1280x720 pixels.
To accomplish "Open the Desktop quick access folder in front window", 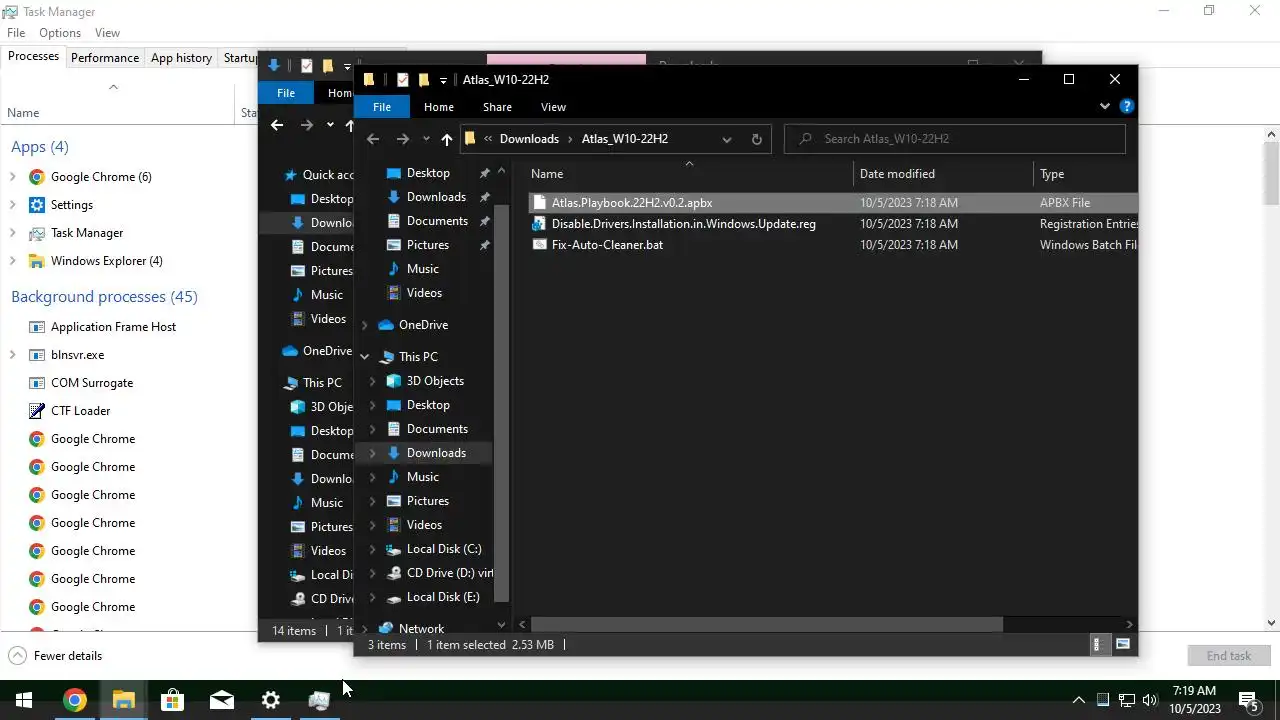I will [x=428, y=173].
